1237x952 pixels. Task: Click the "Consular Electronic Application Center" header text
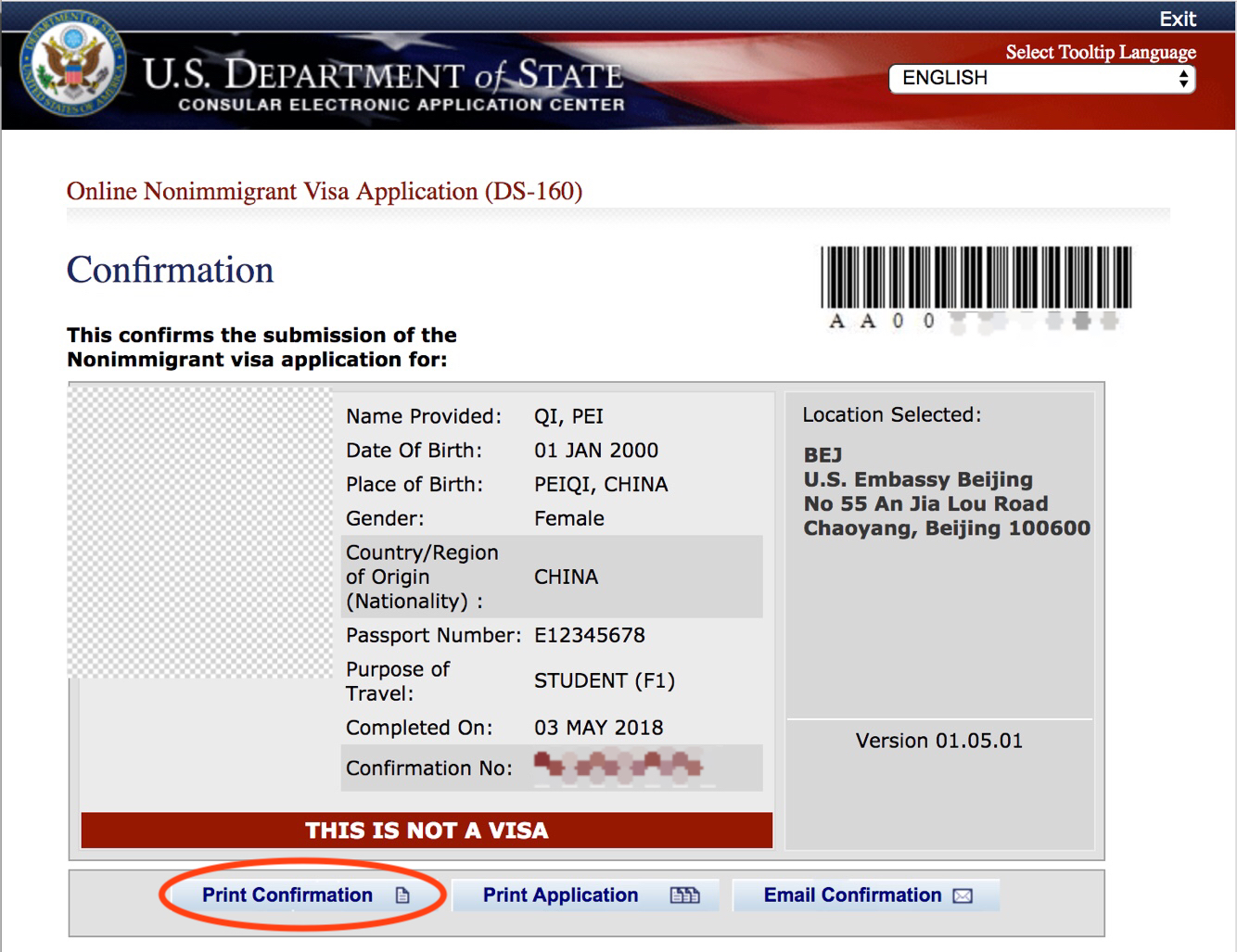point(402,105)
